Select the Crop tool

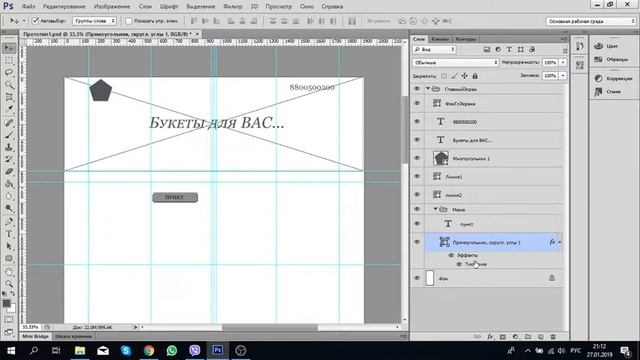[9, 97]
